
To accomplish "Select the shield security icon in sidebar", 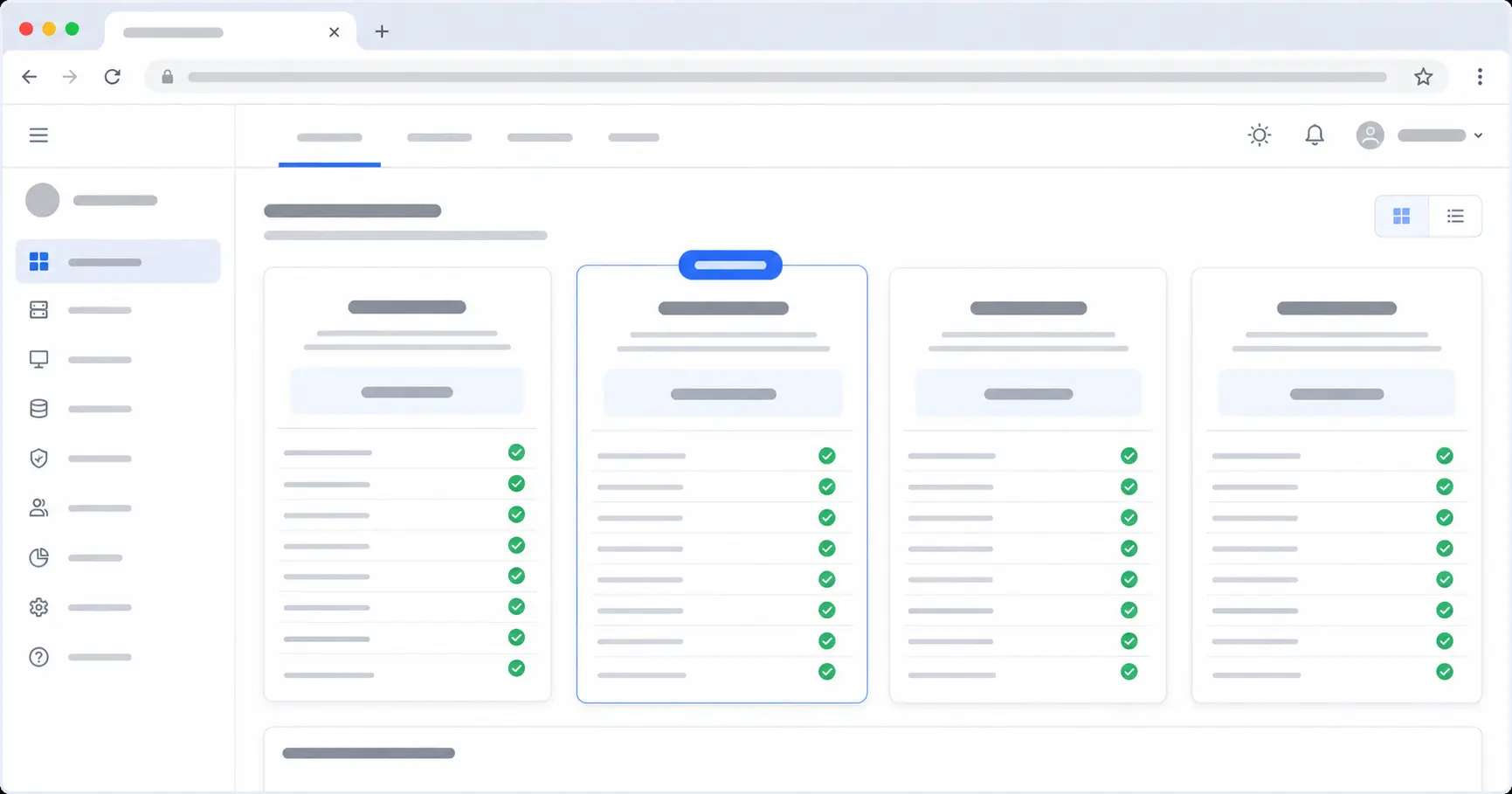I will pos(38,459).
